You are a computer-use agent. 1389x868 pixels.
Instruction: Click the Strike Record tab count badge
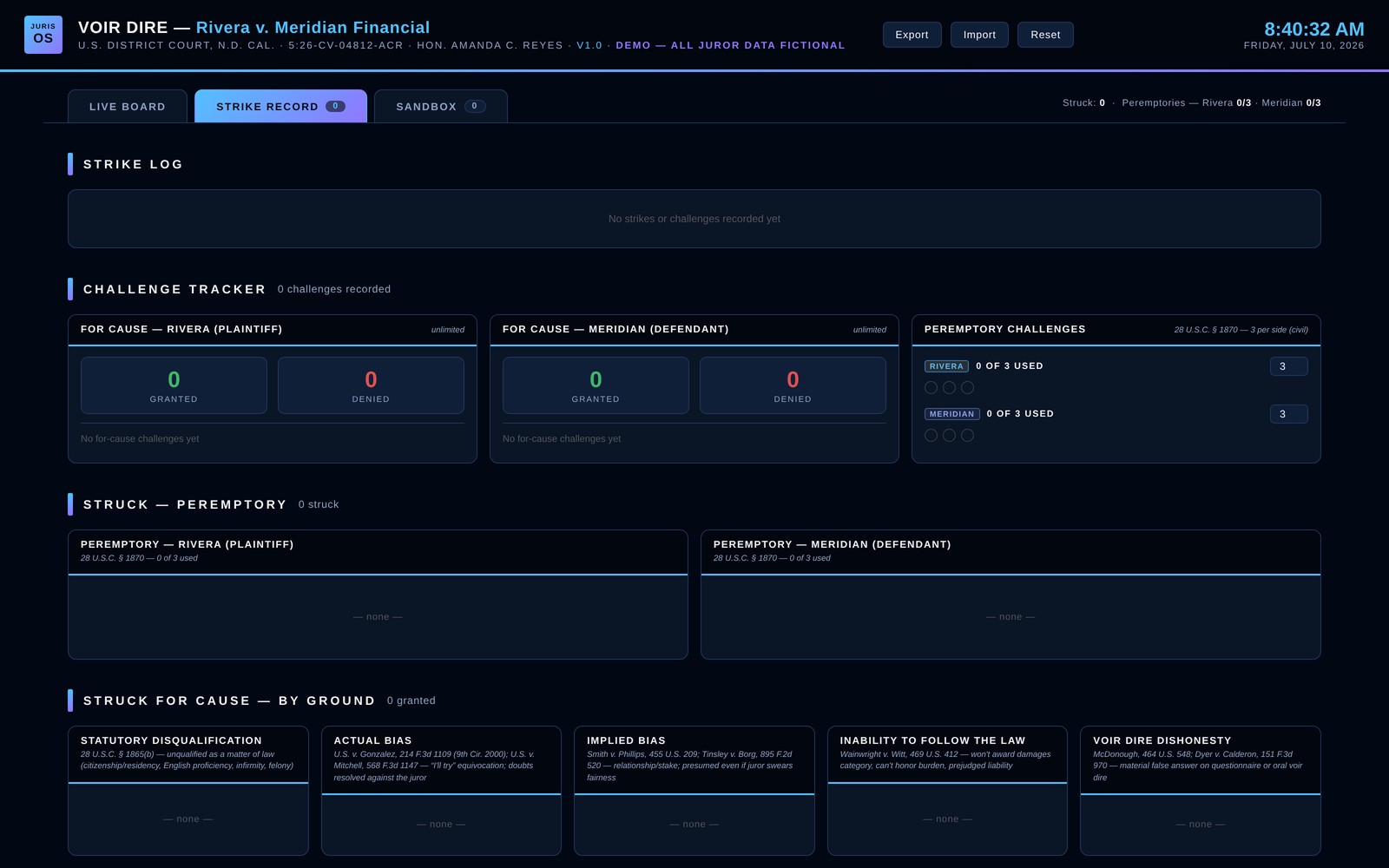tap(336, 106)
